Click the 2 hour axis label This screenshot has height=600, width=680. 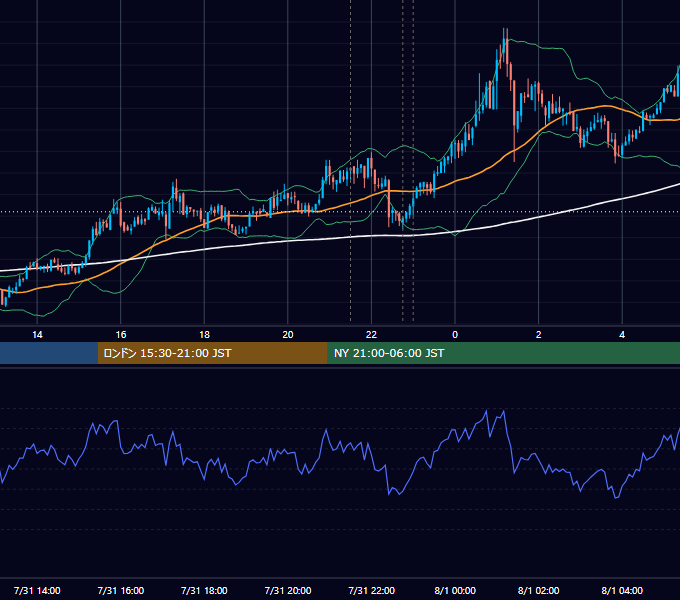point(539,335)
